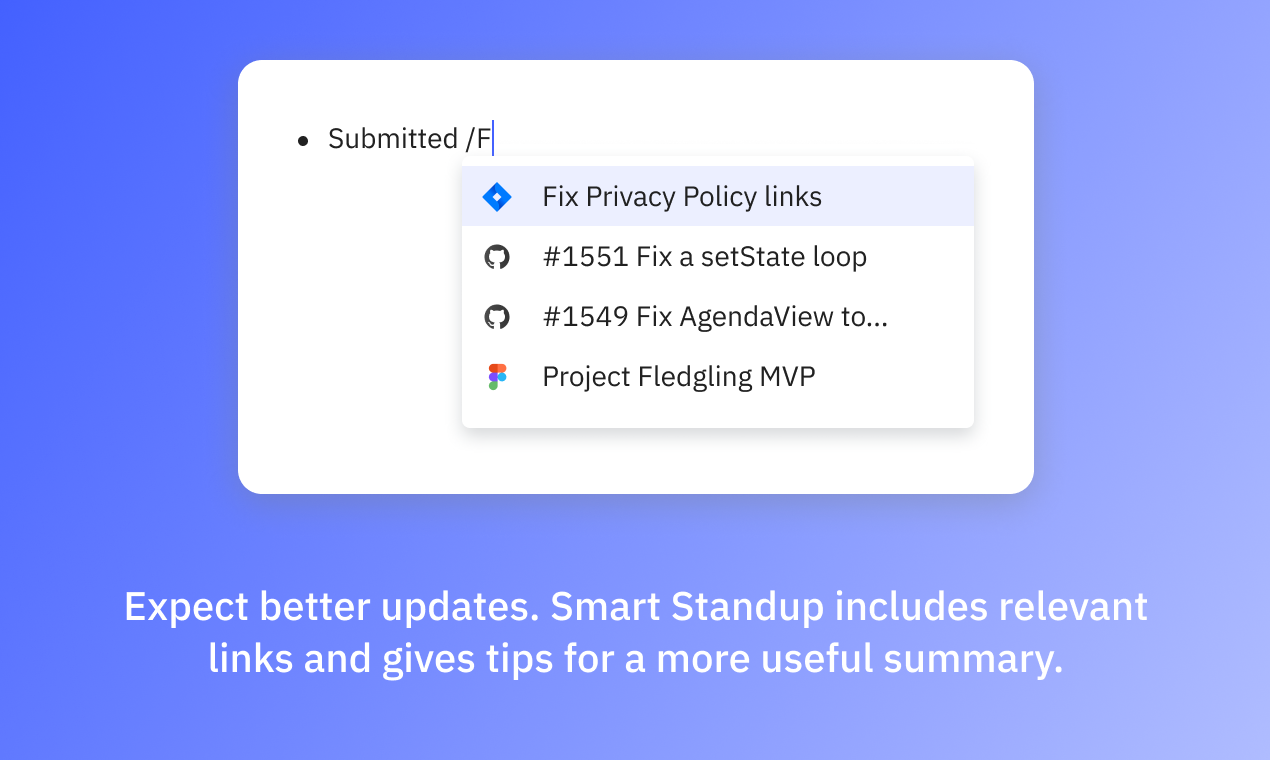Viewport: 1270px width, 760px height.
Task: Select Project Fledgling MVP from the list
Action: click(678, 376)
